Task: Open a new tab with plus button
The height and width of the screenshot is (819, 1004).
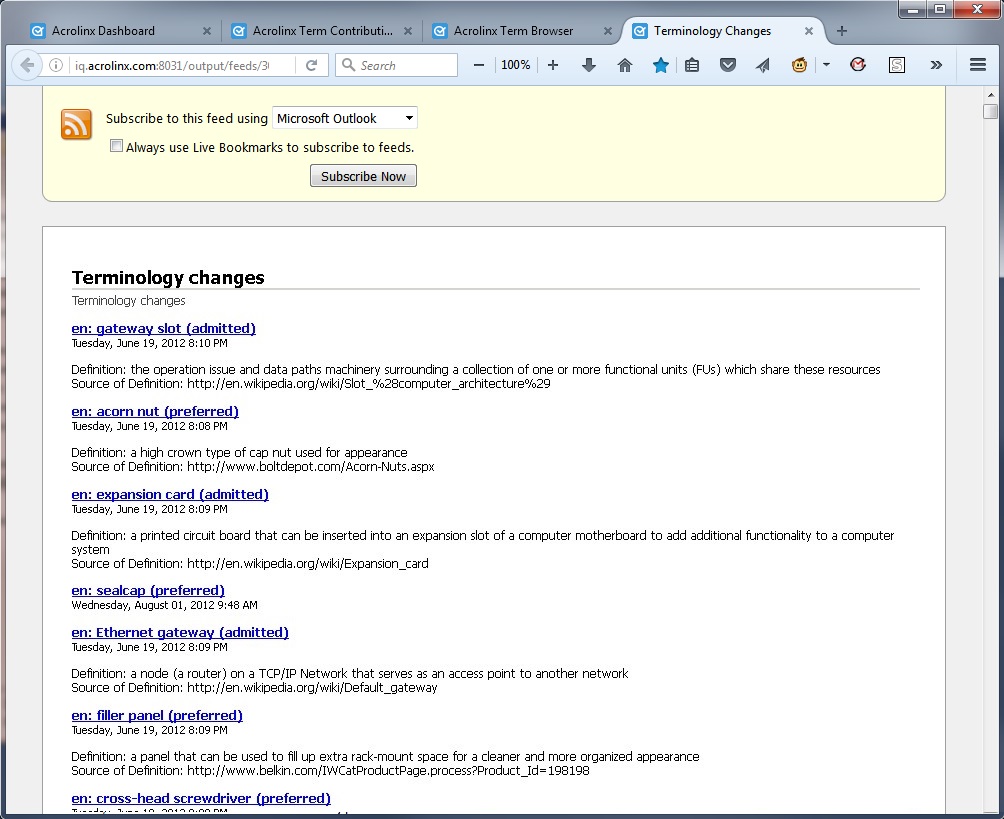Action: (x=842, y=31)
